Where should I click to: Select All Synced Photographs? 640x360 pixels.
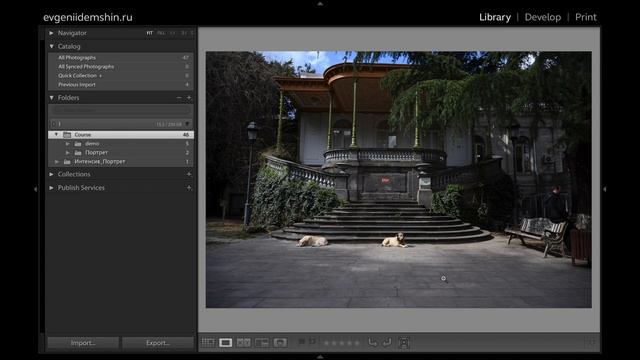(121, 67)
